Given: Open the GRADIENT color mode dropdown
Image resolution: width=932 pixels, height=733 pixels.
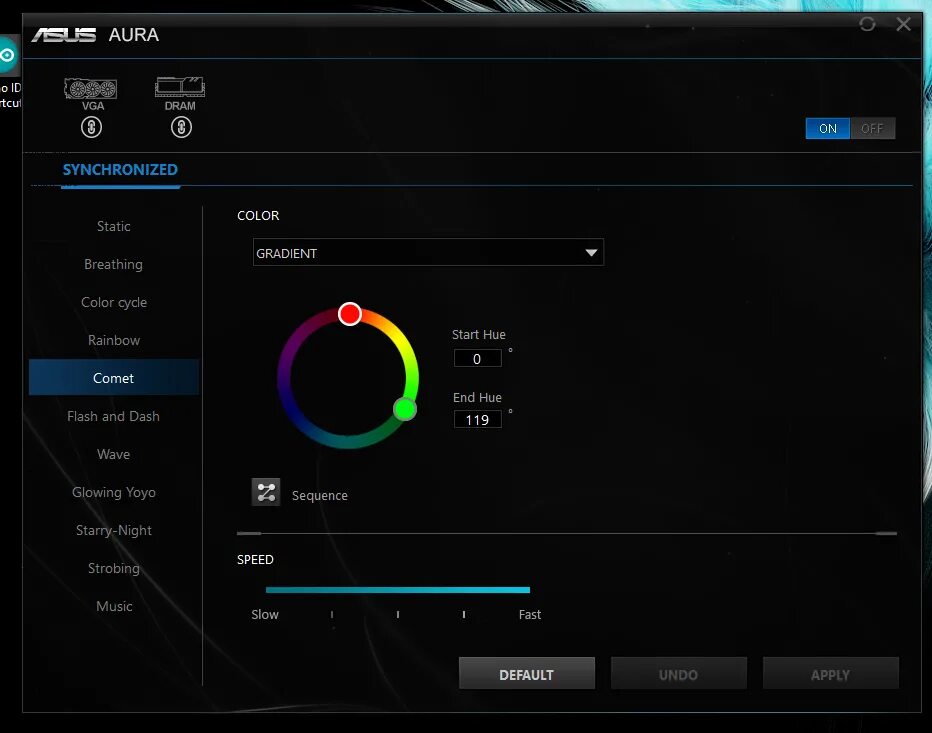Looking at the screenshot, I should pos(428,253).
